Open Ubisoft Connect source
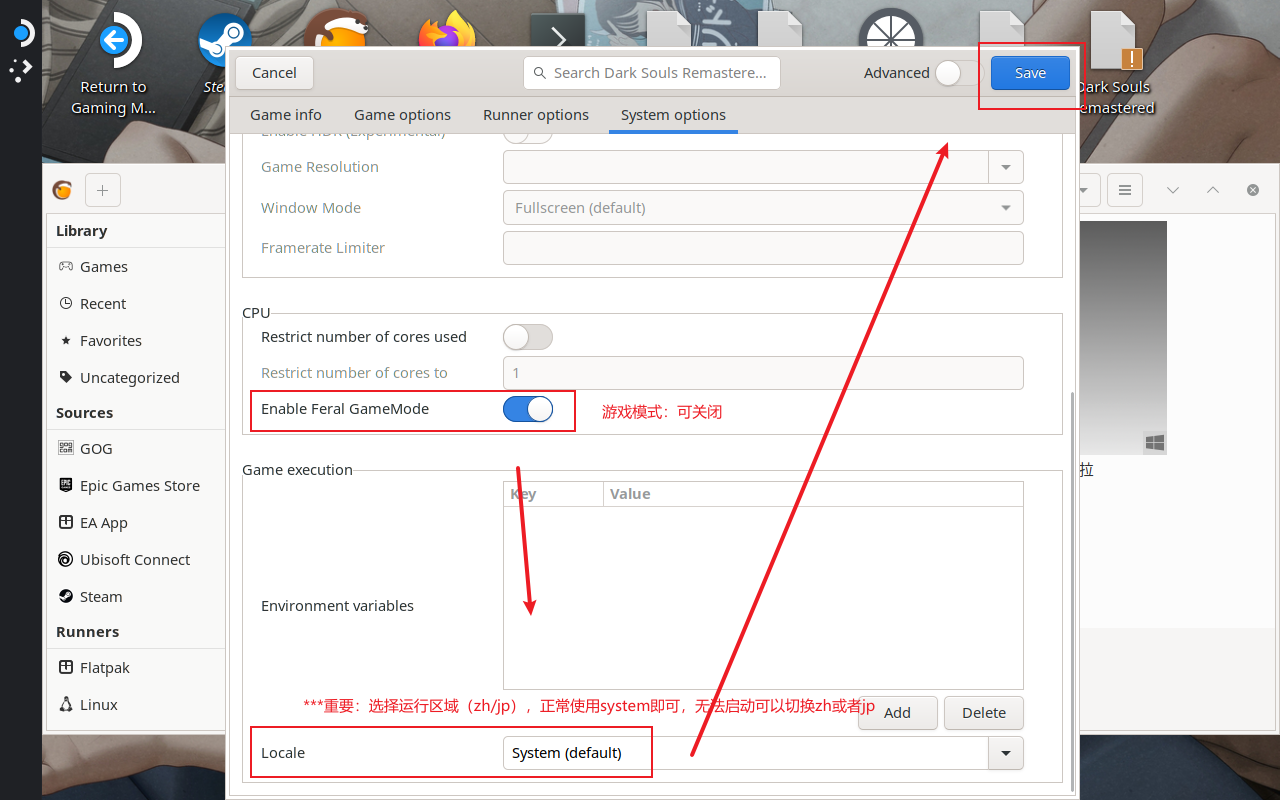The height and width of the screenshot is (800, 1280). coord(134,560)
